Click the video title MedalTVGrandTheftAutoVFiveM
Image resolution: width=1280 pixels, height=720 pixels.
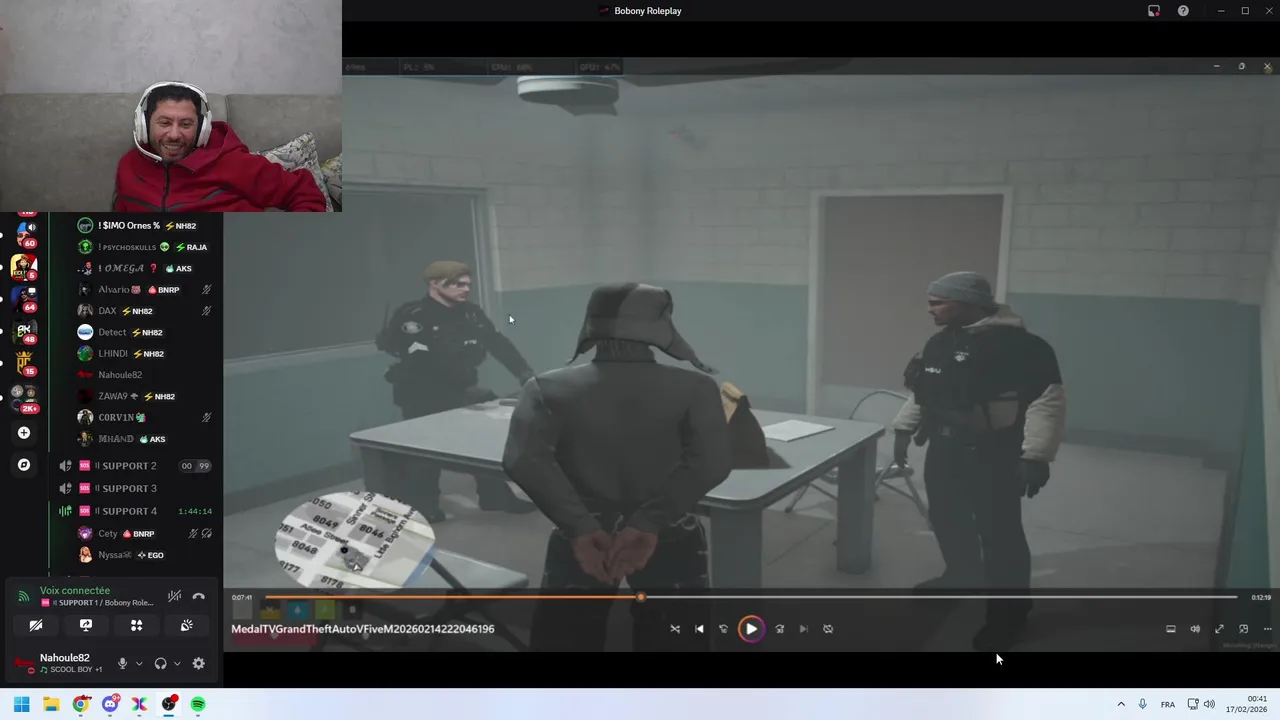coord(363,629)
